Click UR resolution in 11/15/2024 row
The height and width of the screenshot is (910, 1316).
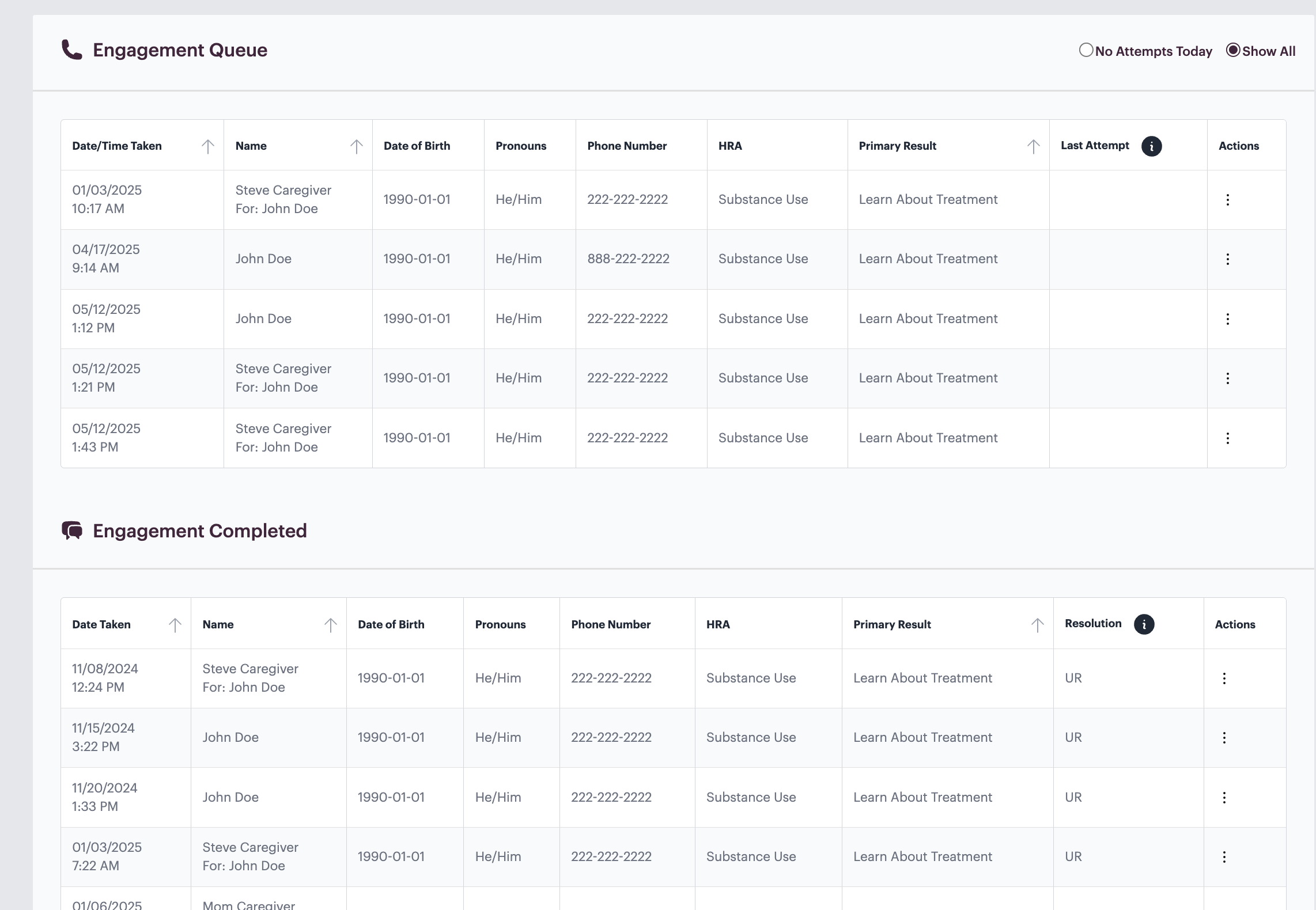point(1073,738)
